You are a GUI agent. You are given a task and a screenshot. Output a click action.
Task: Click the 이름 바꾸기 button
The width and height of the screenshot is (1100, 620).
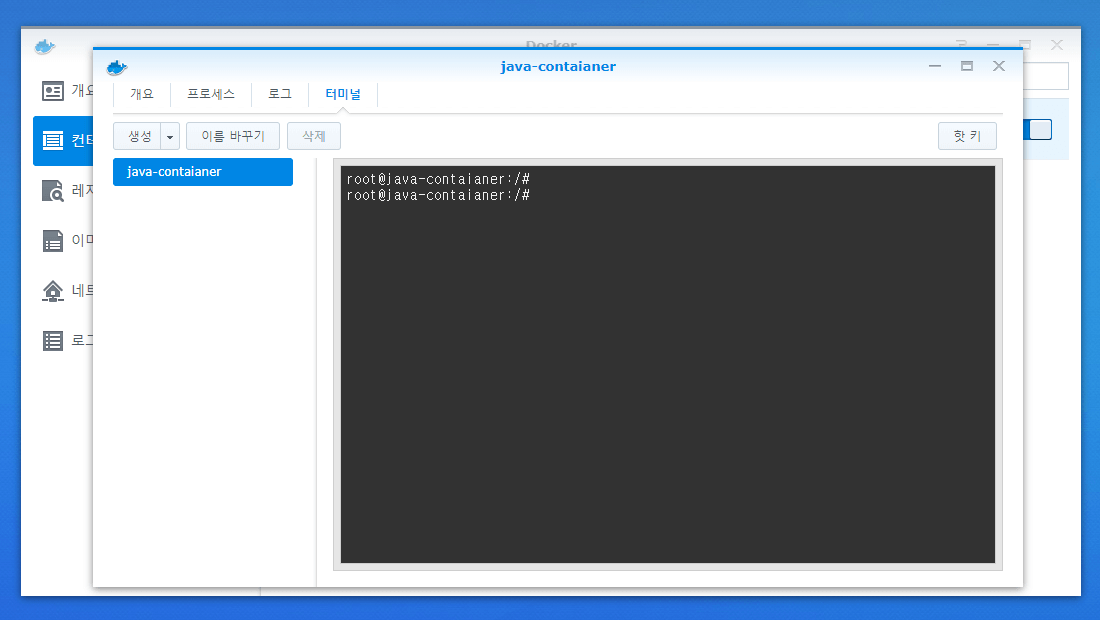click(233, 136)
